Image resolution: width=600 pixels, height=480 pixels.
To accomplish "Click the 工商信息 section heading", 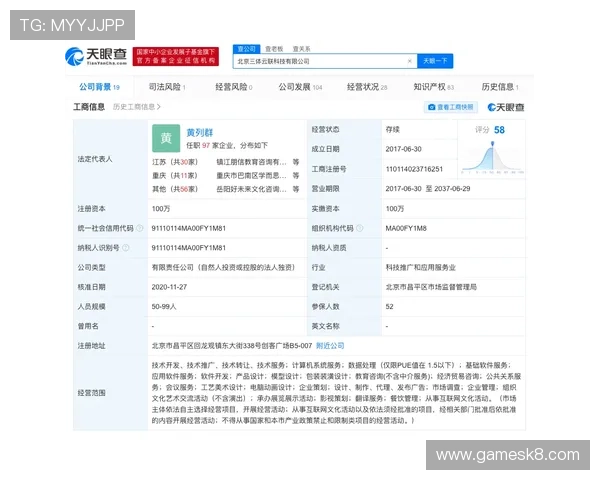I will click(x=89, y=107).
